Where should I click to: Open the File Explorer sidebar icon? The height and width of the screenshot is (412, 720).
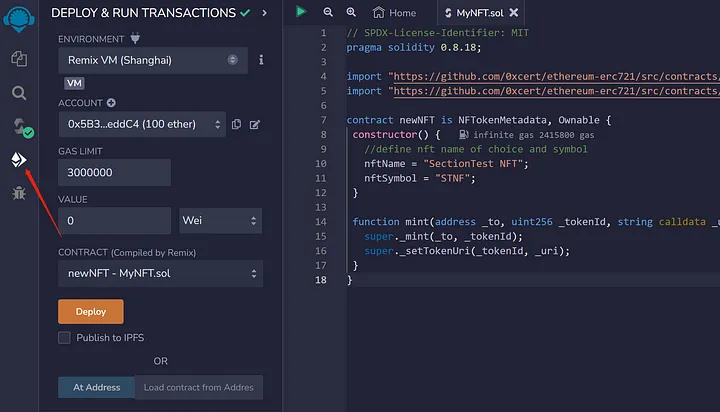[19, 59]
